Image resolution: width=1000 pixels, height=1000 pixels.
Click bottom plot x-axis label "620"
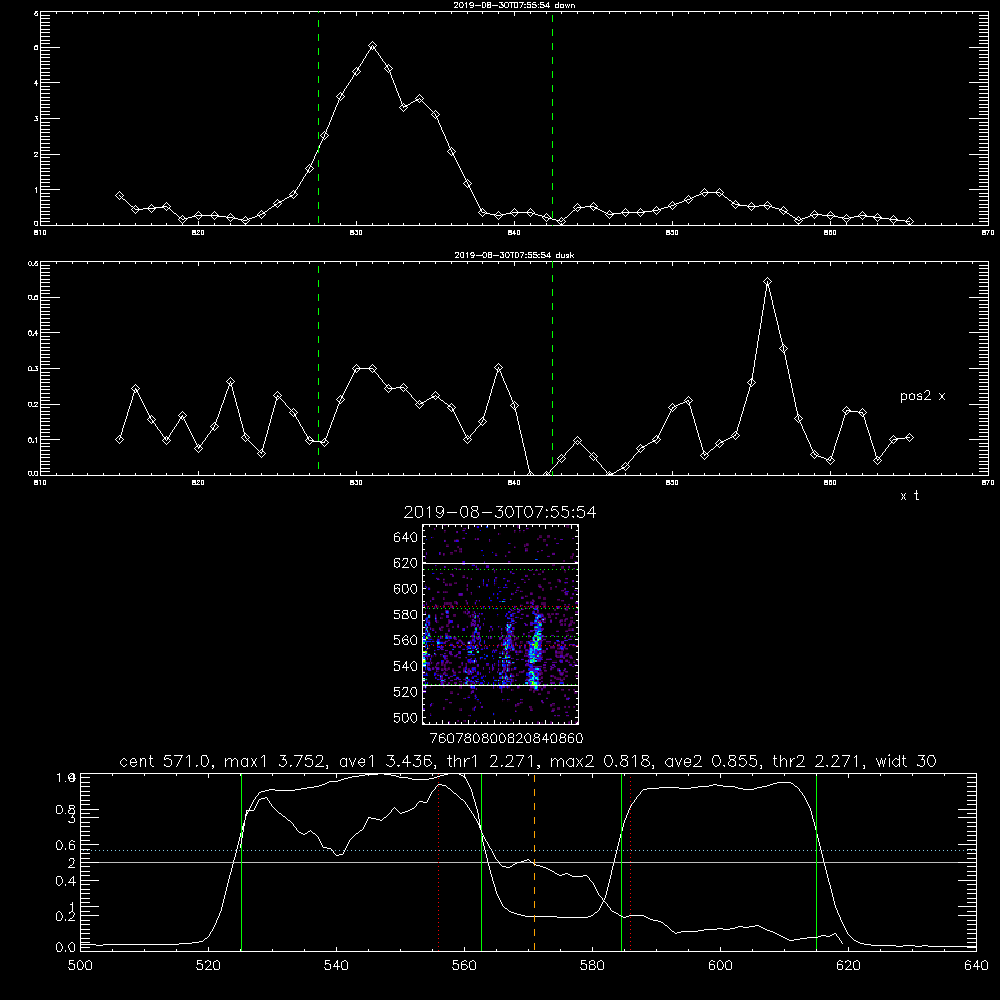pyautogui.click(x=848, y=966)
